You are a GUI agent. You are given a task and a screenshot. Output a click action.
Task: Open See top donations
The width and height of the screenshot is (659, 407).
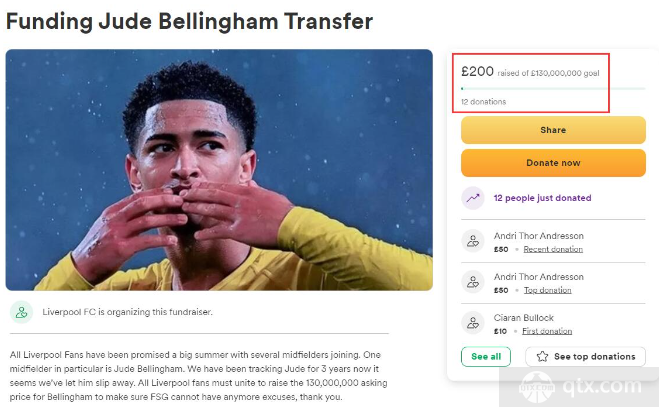585,357
